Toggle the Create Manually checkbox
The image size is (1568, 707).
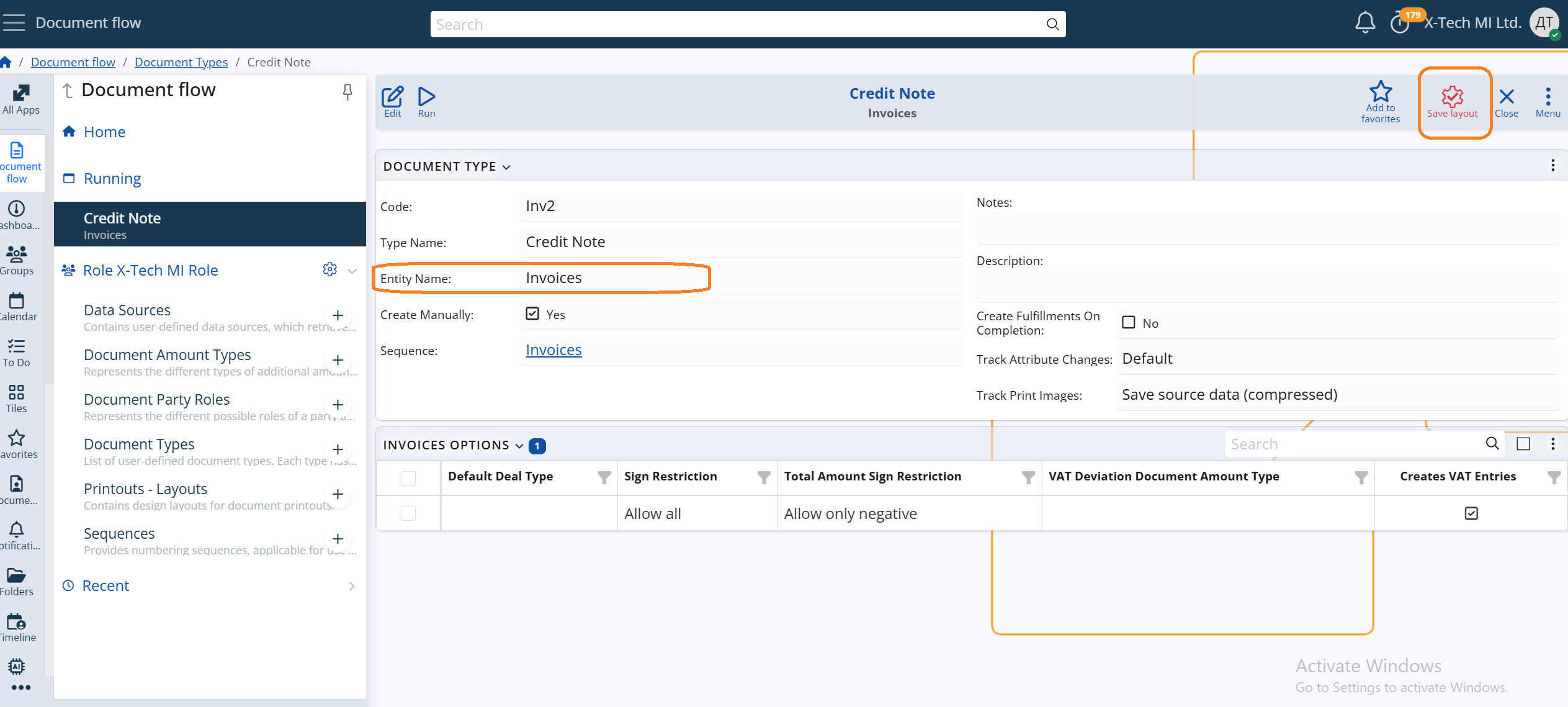pos(532,313)
